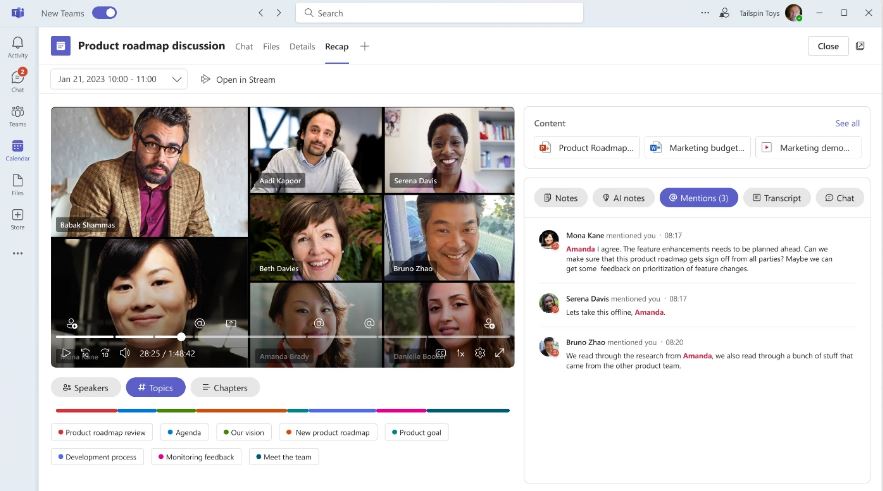Screen dimensions: 883x491
Task: Add a tab with the plus icon
Action: [364, 46]
